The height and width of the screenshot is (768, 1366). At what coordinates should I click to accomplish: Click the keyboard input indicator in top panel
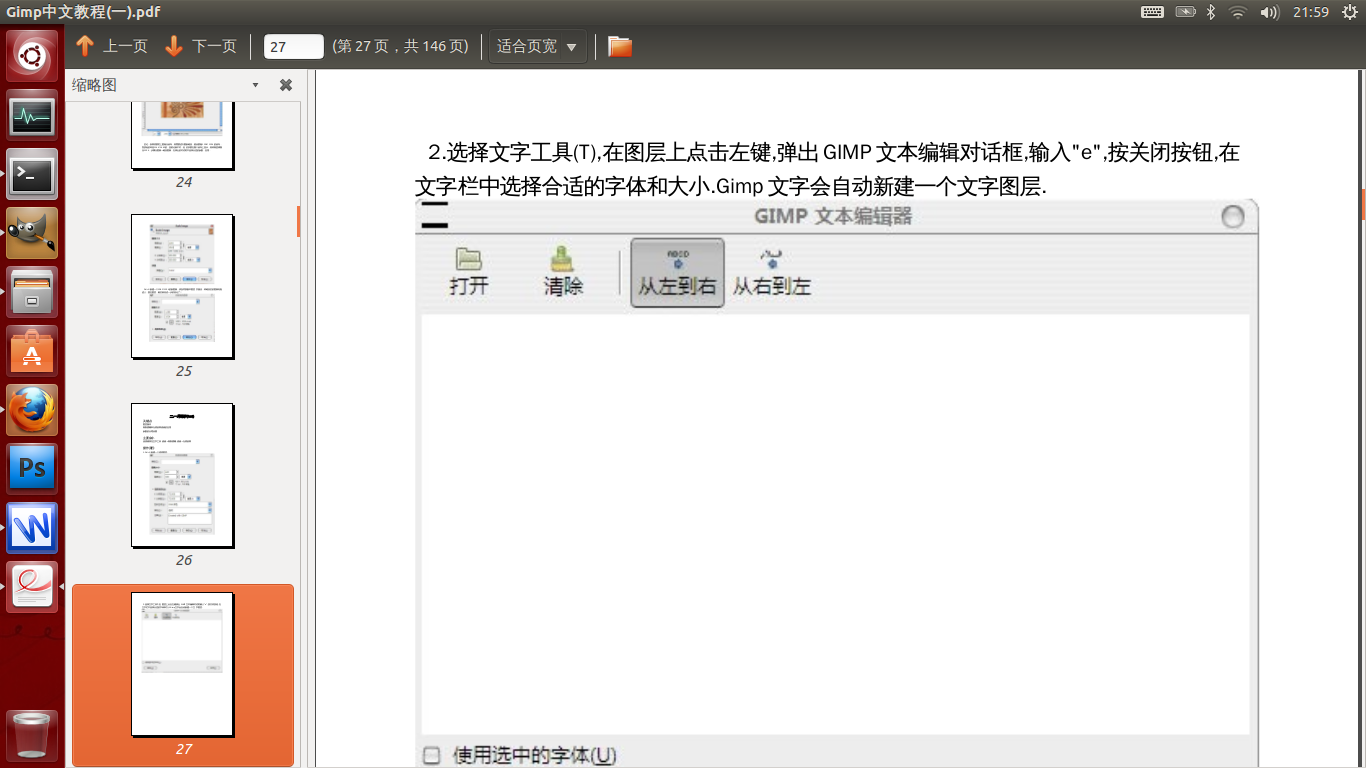click(1152, 12)
